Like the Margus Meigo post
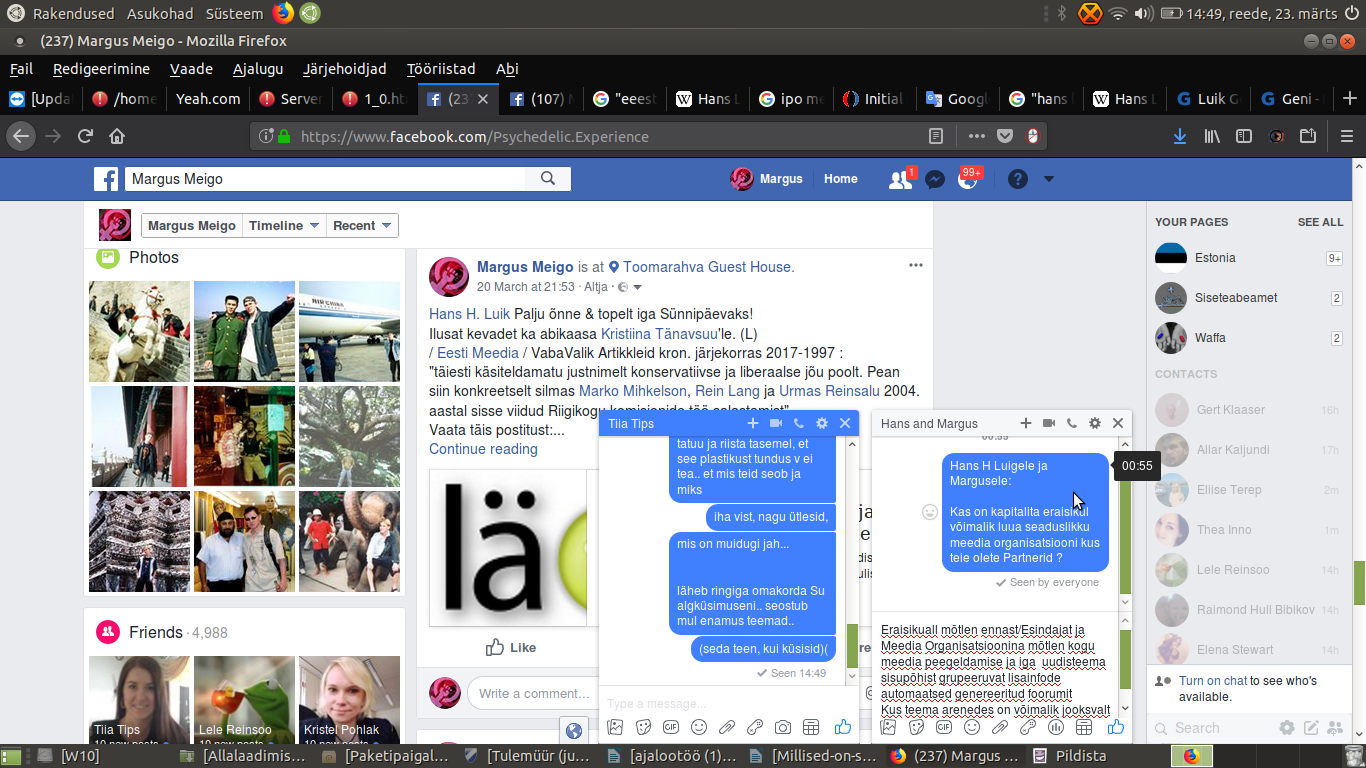The height and width of the screenshot is (768, 1366). tap(511, 648)
